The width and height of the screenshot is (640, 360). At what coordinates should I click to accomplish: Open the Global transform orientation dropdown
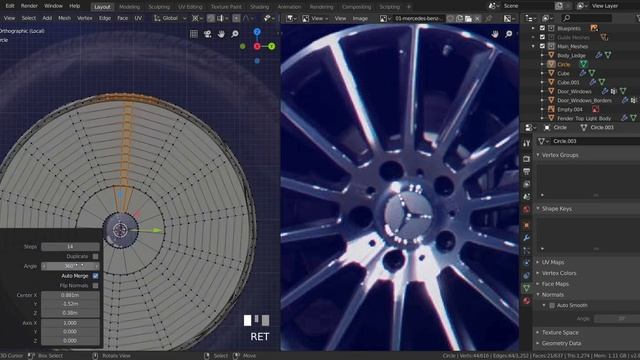coord(170,18)
